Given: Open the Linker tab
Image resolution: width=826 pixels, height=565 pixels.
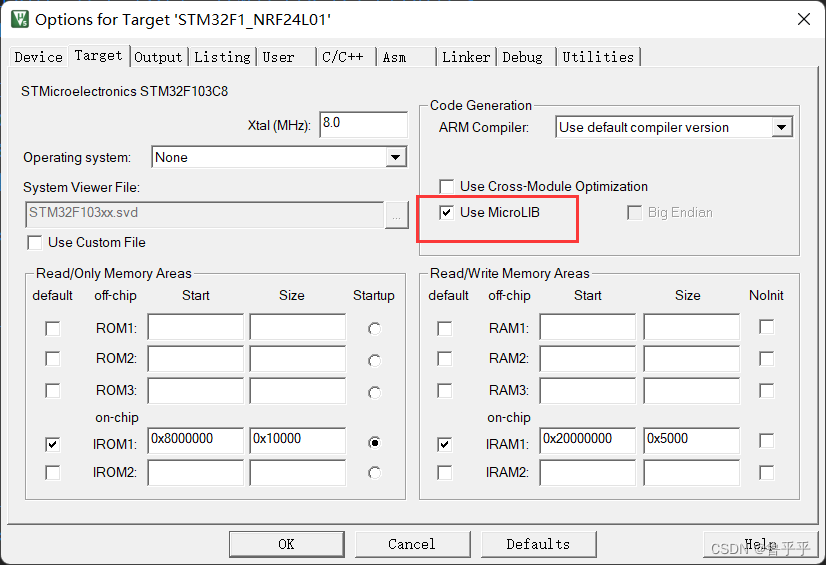Looking at the screenshot, I should [x=466, y=57].
